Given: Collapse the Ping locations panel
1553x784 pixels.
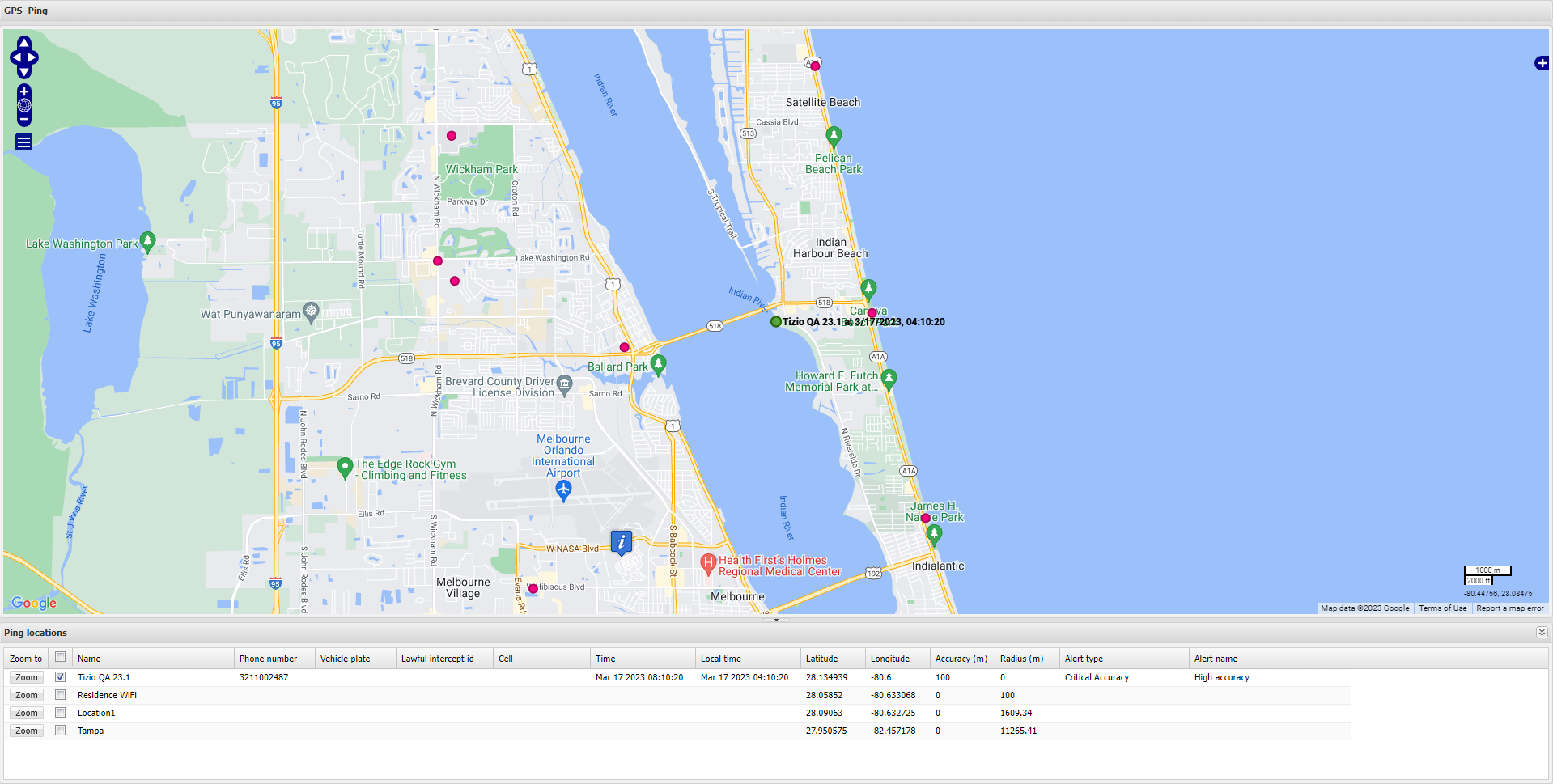Looking at the screenshot, I should pos(1541,633).
